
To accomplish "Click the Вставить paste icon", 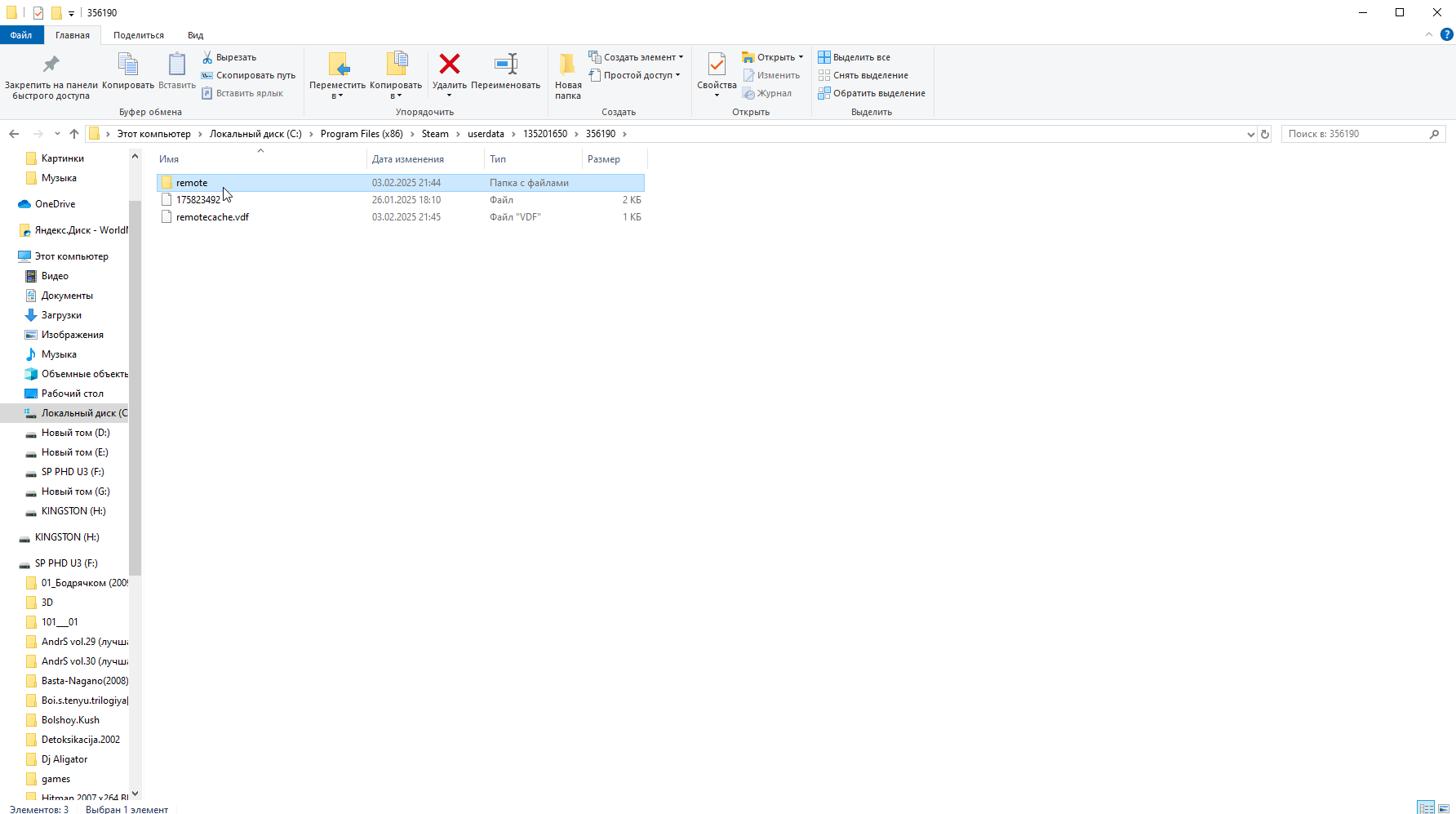I will point(177,72).
